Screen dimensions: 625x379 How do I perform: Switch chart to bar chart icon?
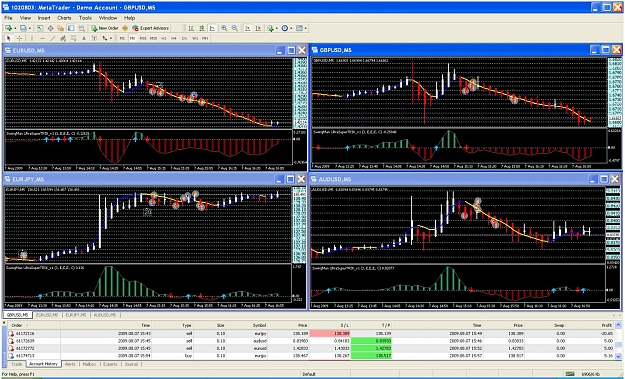191,28
